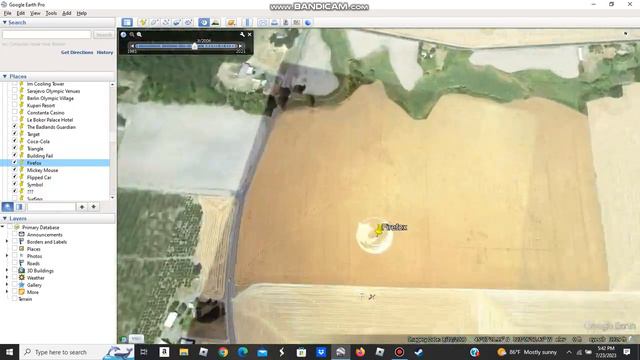Click the Email toolbar icon
The image size is (640, 360).
tap(262, 22)
